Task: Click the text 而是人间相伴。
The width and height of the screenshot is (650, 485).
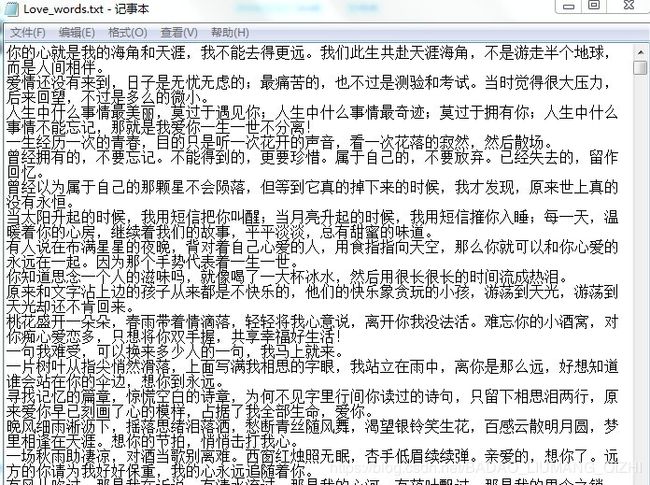Action: (x=56, y=68)
